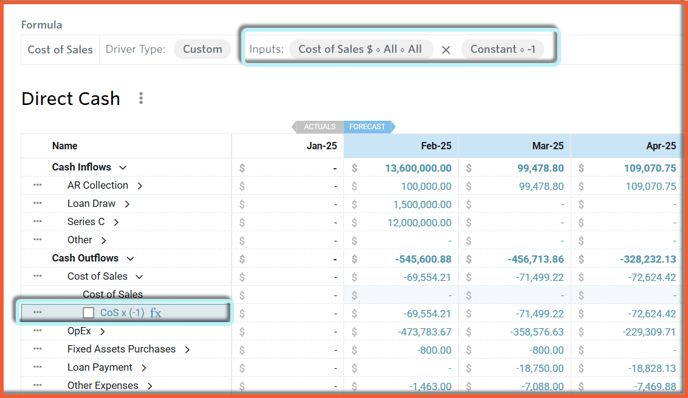Open row options dots for Cost of Sales group

(x=38, y=276)
